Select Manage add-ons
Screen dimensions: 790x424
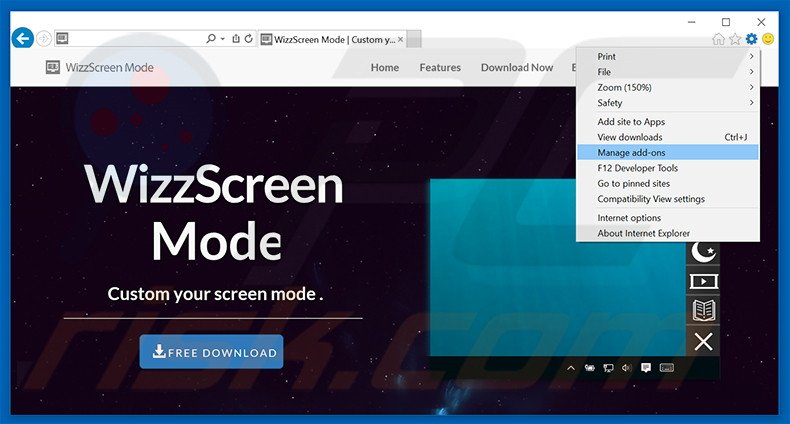pos(668,153)
